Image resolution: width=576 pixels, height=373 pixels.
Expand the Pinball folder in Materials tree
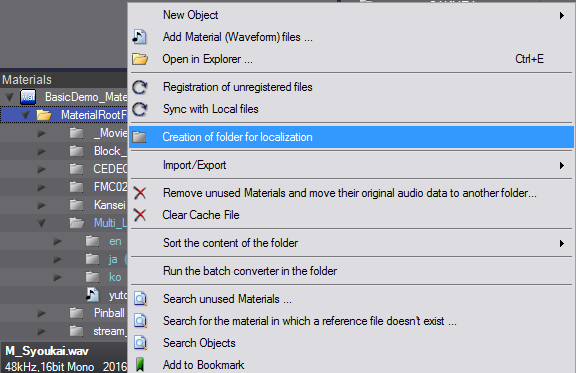[x=41, y=313]
